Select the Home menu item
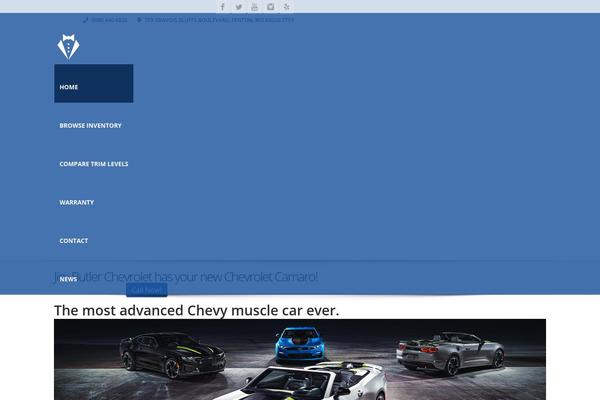Screen dimensions: 600x400 (x=94, y=83)
